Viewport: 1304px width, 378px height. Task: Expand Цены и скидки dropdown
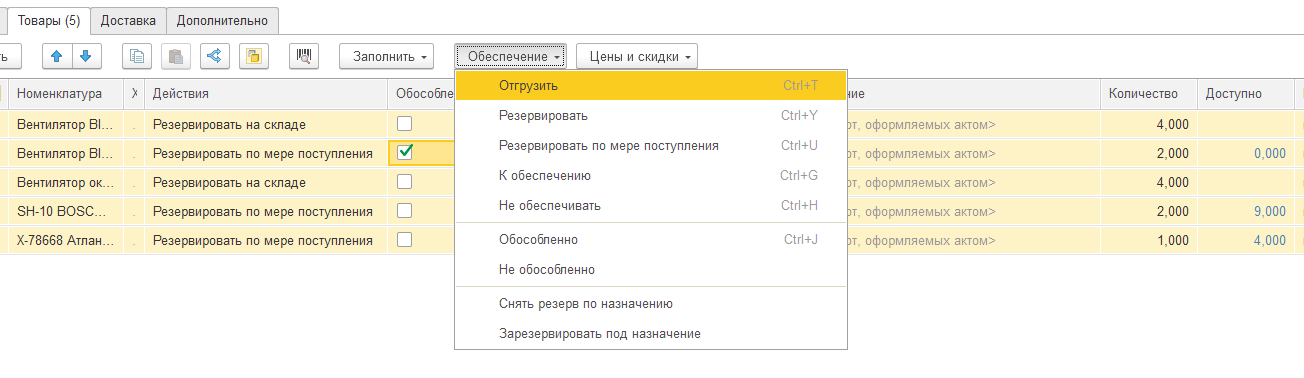click(636, 57)
